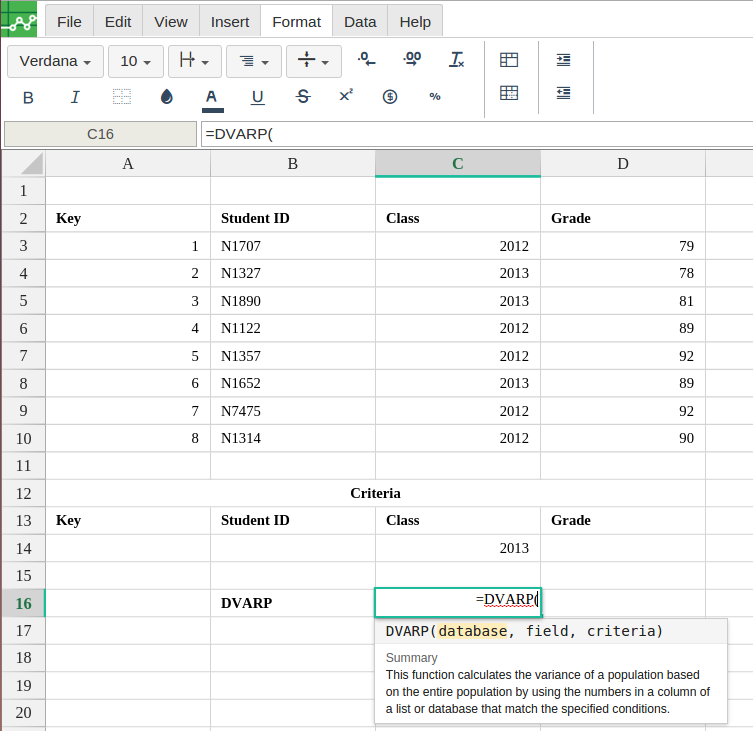The height and width of the screenshot is (731, 753).
Task: Open the horizontal alignment dropdown
Action: click(253, 61)
